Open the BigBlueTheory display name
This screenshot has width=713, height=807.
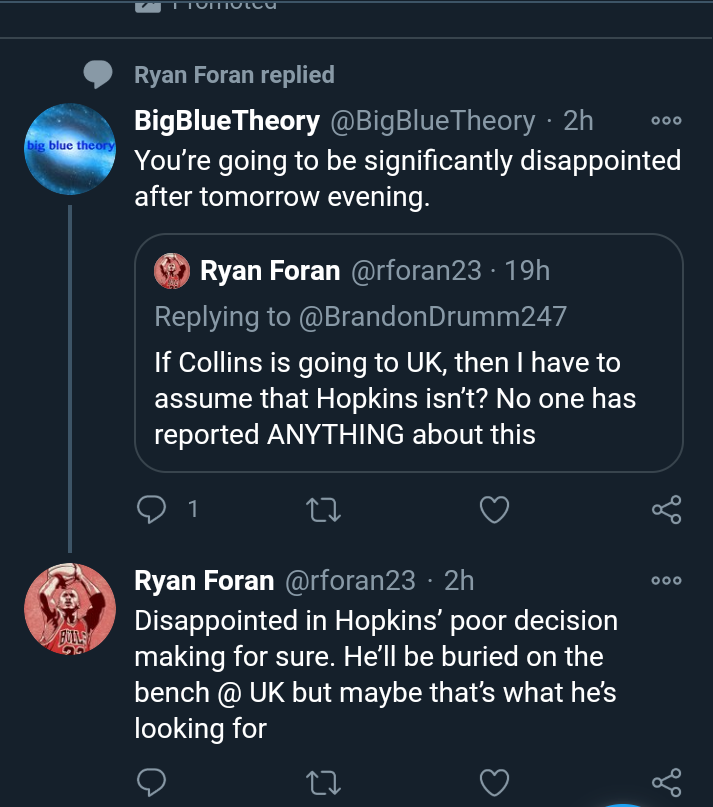click(227, 121)
